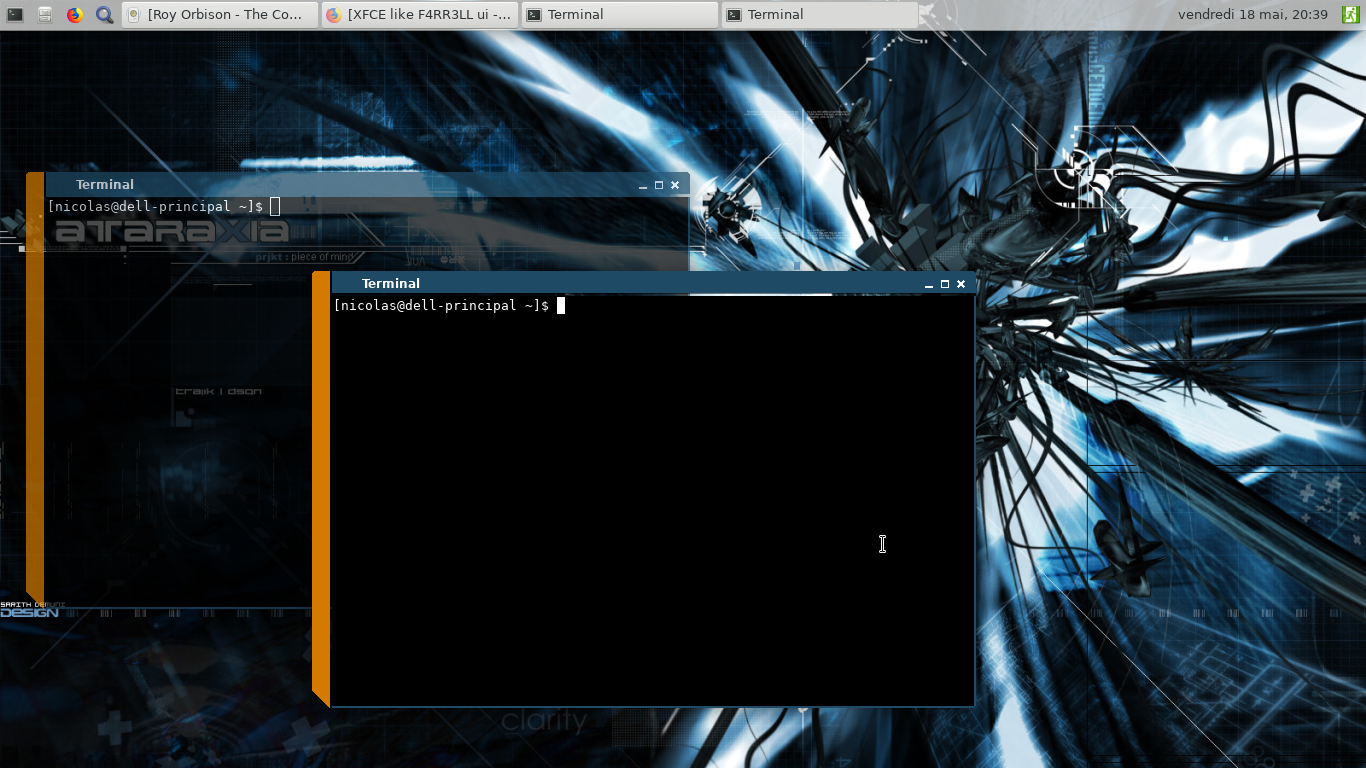
Task: Select the last Terminal button in the taskbar
Action: click(820, 14)
